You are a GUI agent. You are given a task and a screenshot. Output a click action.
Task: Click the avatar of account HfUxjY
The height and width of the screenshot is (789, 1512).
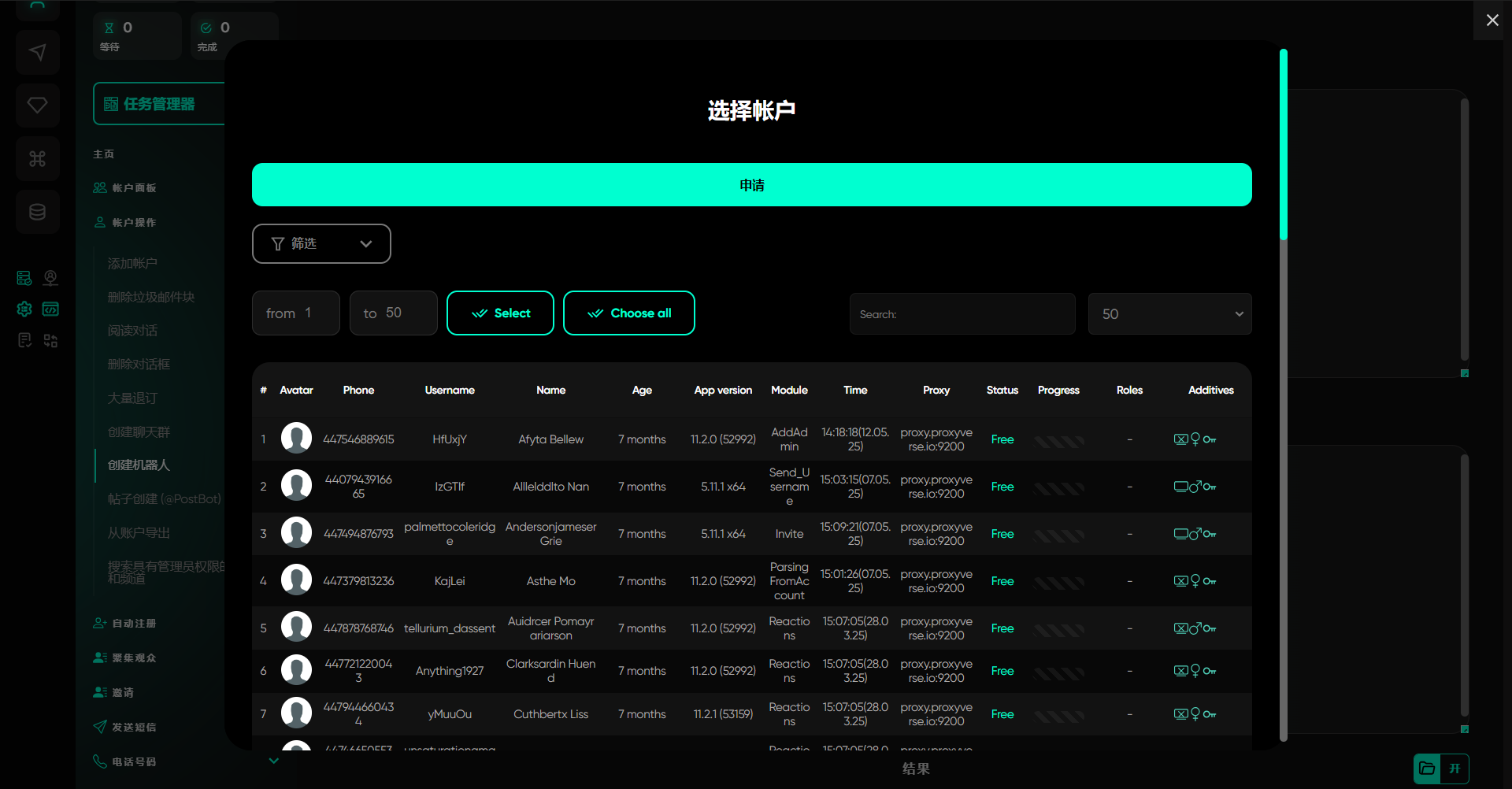pyautogui.click(x=296, y=439)
